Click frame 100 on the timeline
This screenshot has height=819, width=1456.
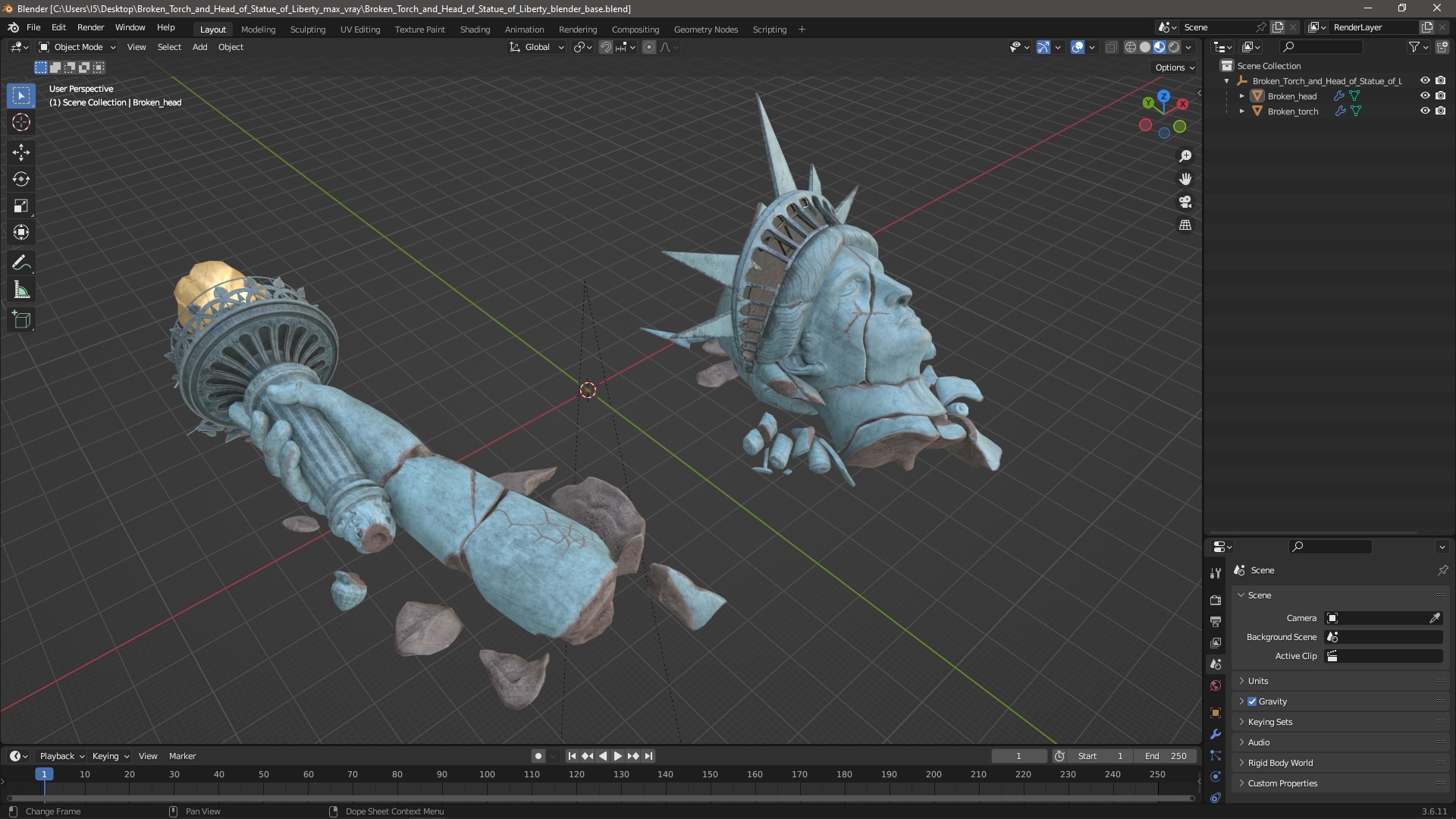coord(487,775)
